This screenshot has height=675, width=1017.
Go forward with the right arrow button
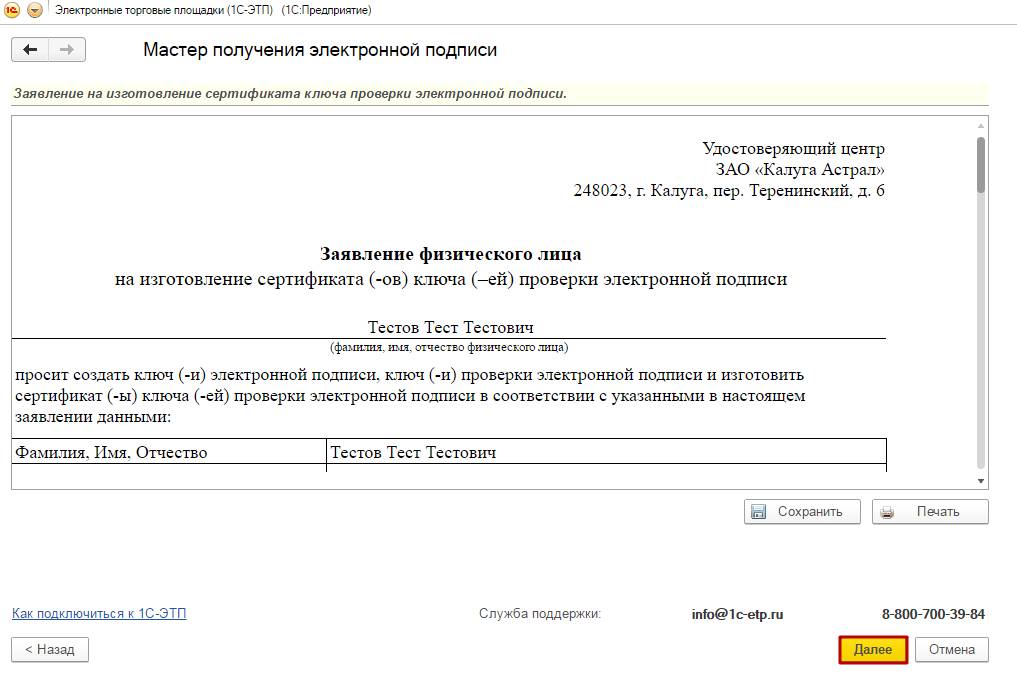point(67,50)
